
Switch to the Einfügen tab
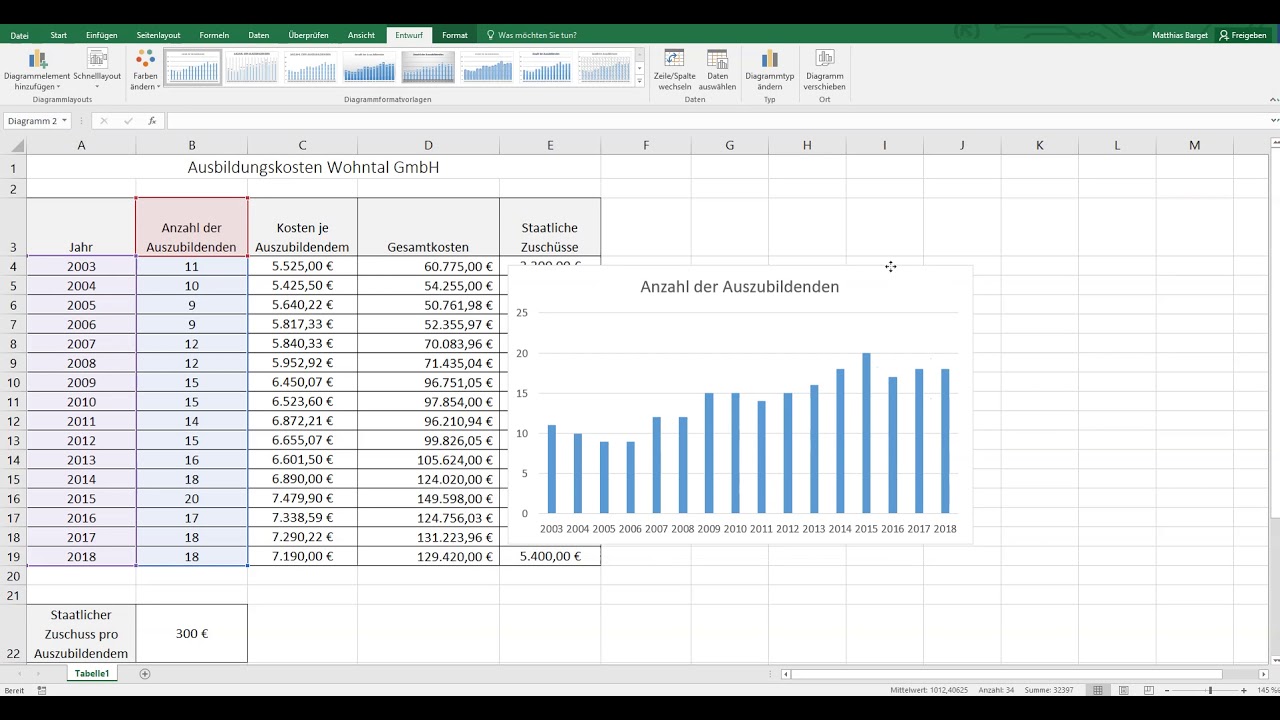(102, 35)
